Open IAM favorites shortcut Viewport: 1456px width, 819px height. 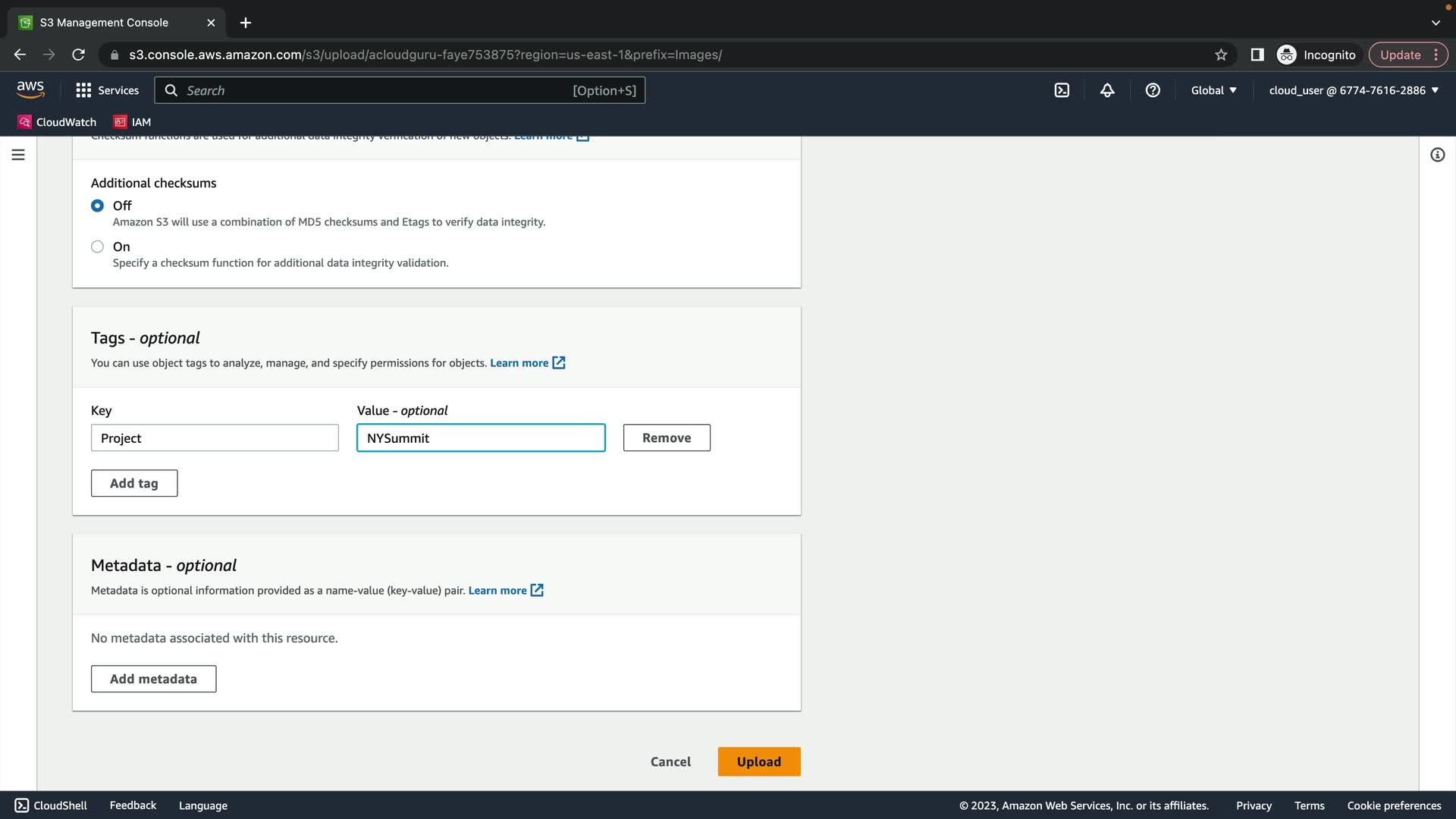[133, 122]
